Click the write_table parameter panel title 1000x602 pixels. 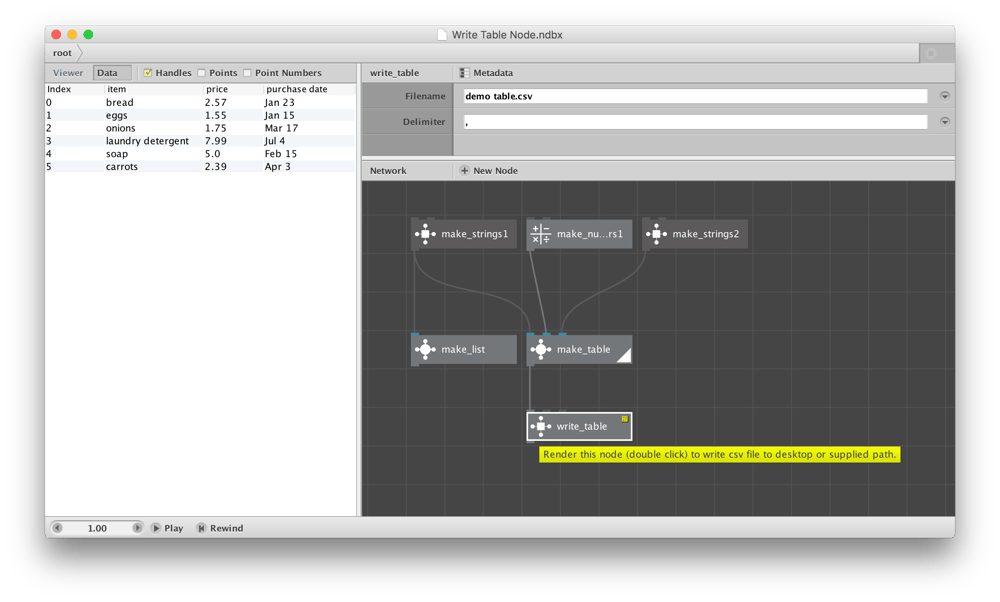[394, 73]
